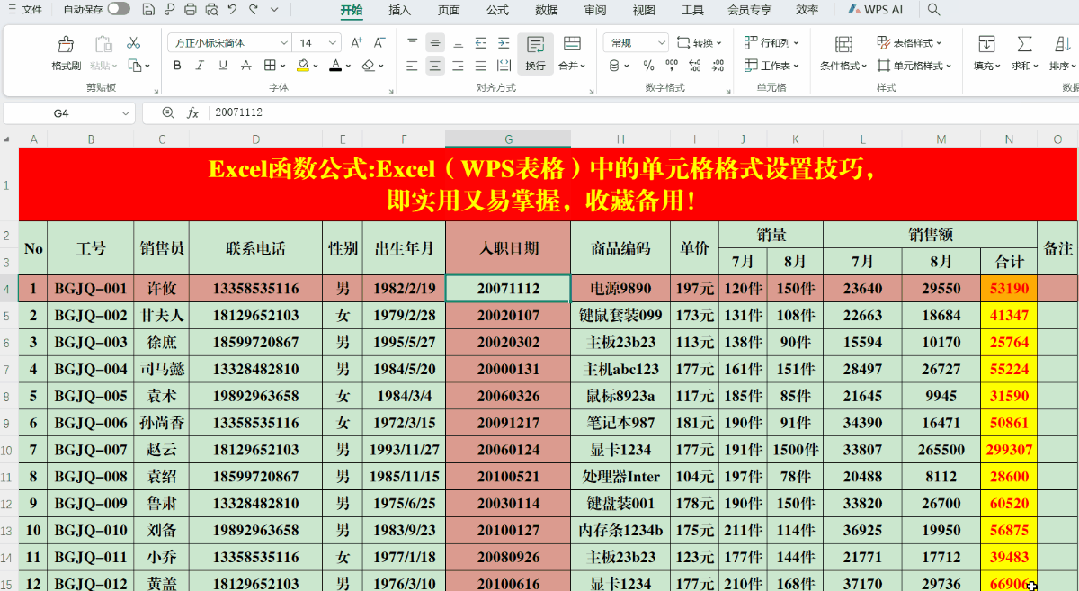Viewport: 1079px width, 591px height.
Task: Switch to the Insert (插入) tab
Action: 399,10
